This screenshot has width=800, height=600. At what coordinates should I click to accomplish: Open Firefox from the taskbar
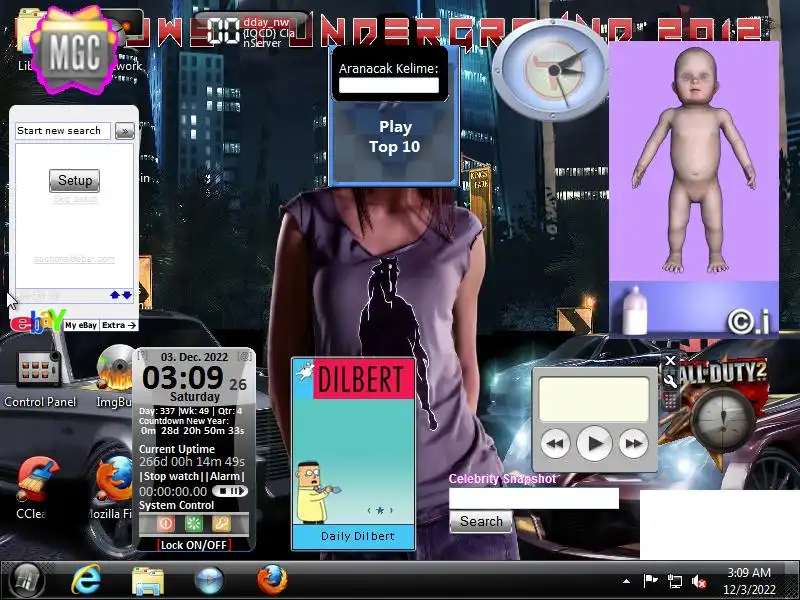(x=272, y=580)
